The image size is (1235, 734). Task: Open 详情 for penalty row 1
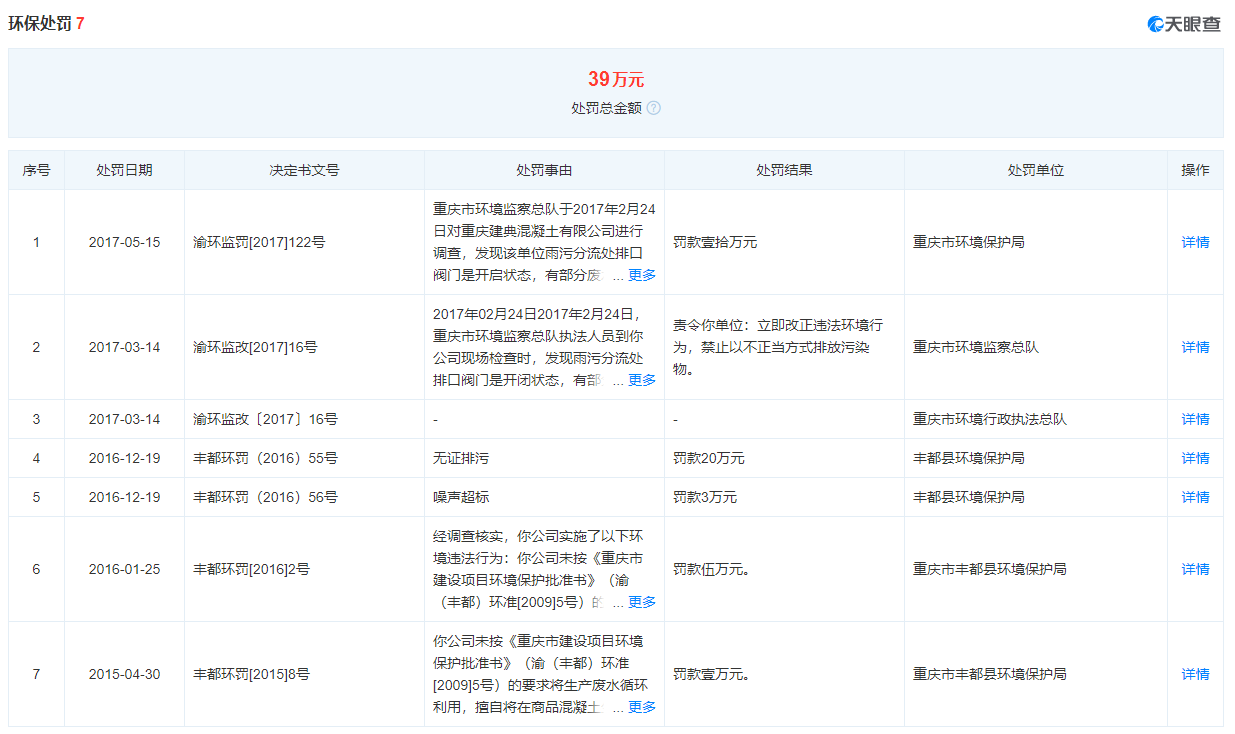tap(1195, 242)
